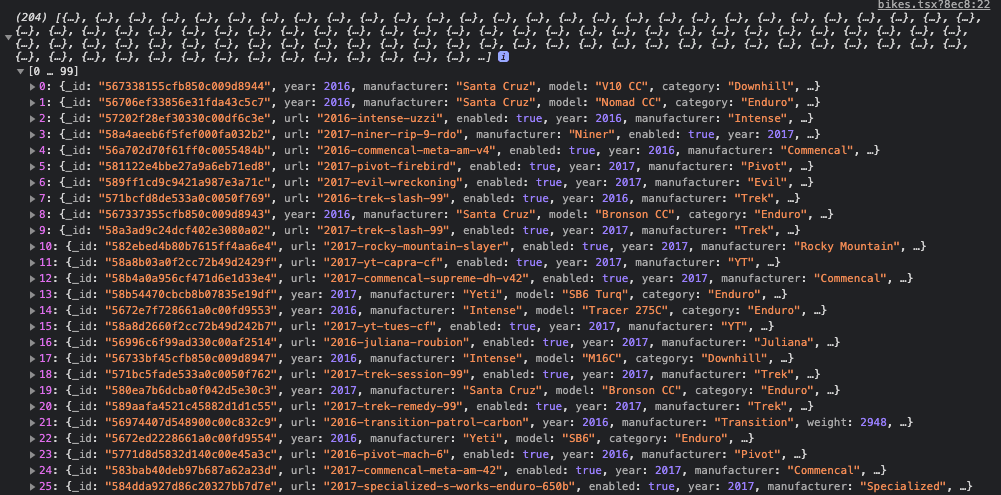Expand object at index 0 (V10 CC)
1001x495 pixels.
click(33, 86)
